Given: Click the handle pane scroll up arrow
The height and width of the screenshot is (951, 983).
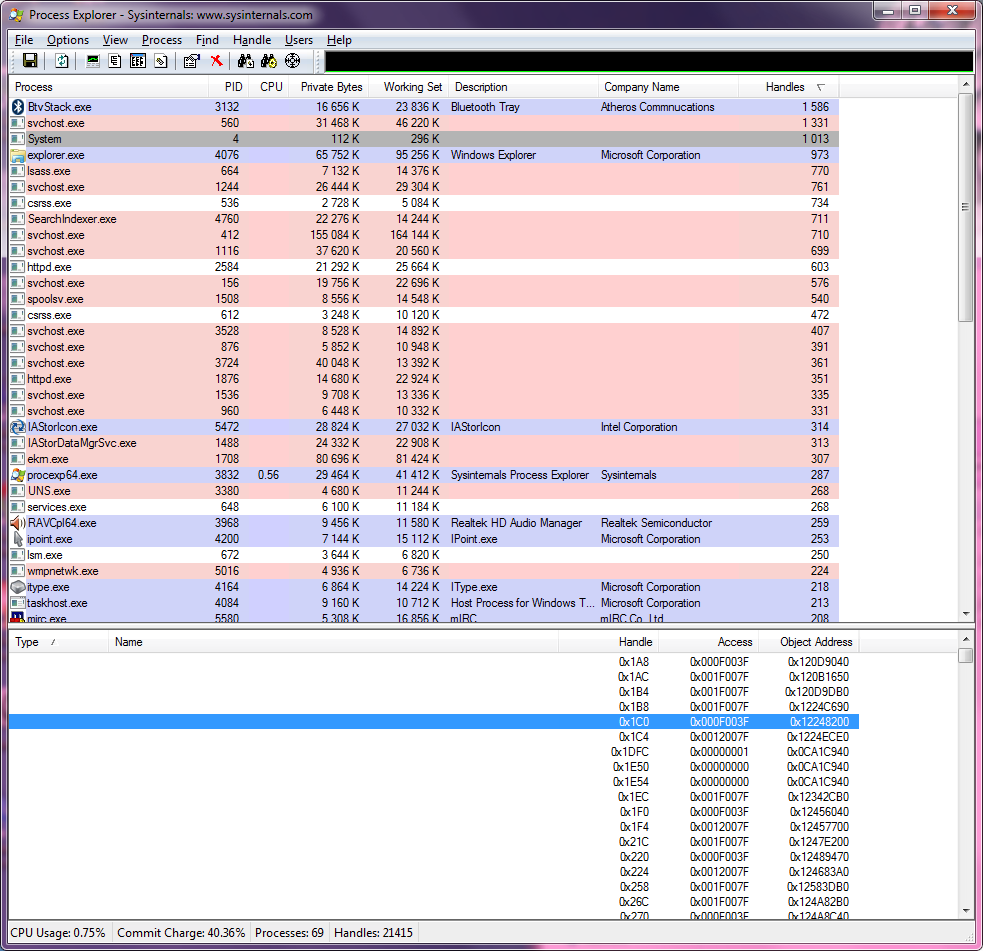Looking at the screenshot, I should [965, 639].
